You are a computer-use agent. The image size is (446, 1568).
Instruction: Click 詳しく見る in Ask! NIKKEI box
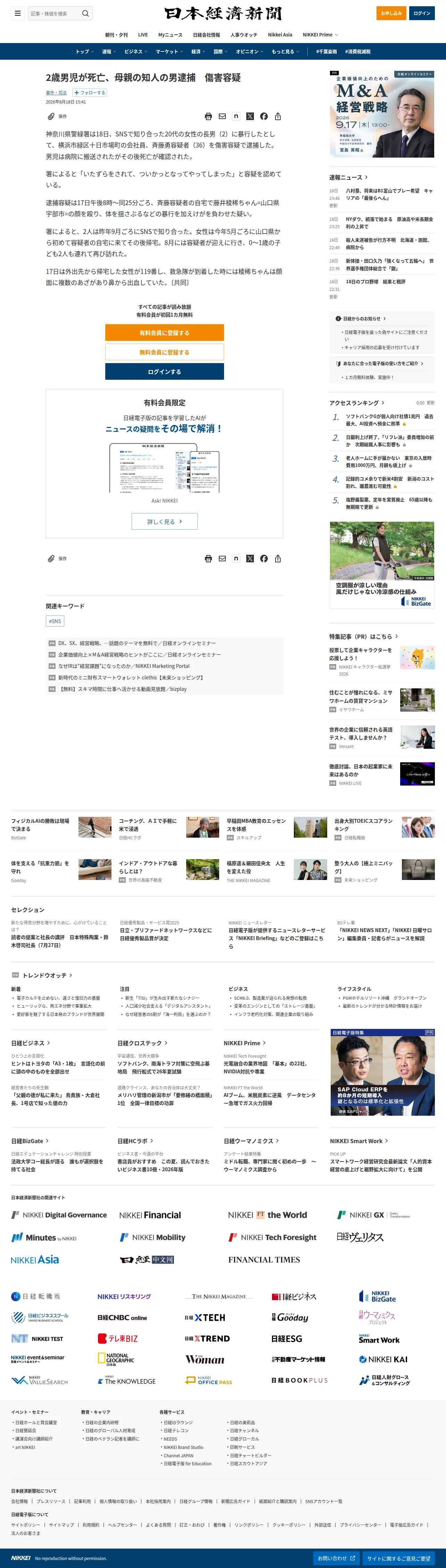pyautogui.click(x=165, y=521)
